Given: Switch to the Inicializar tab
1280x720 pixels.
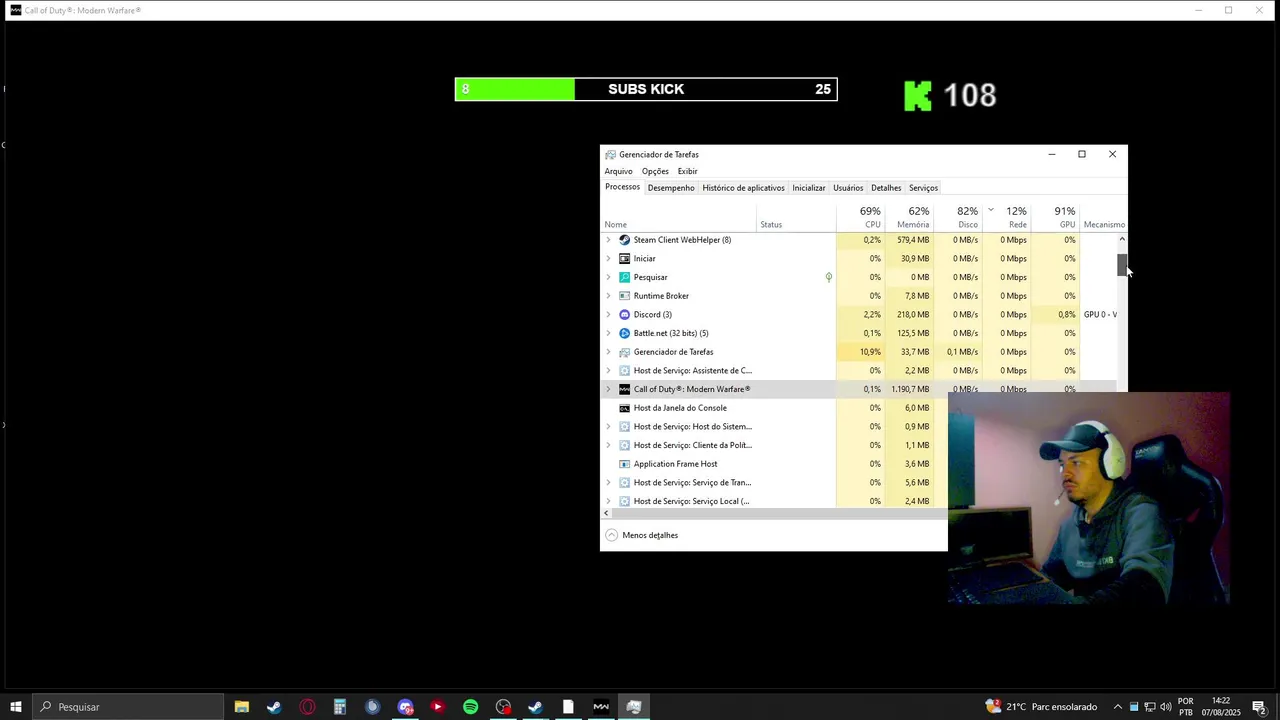Looking at the screenshot, I should (x=809, y=188).
